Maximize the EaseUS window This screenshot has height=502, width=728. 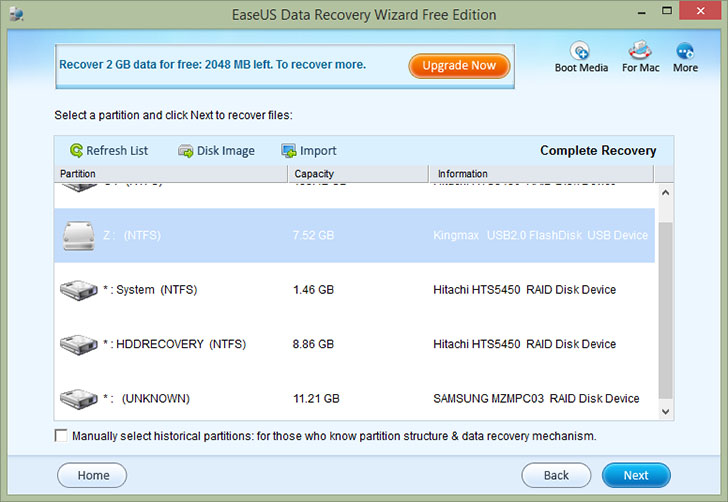pyautogui.click(x=667, y=11)
